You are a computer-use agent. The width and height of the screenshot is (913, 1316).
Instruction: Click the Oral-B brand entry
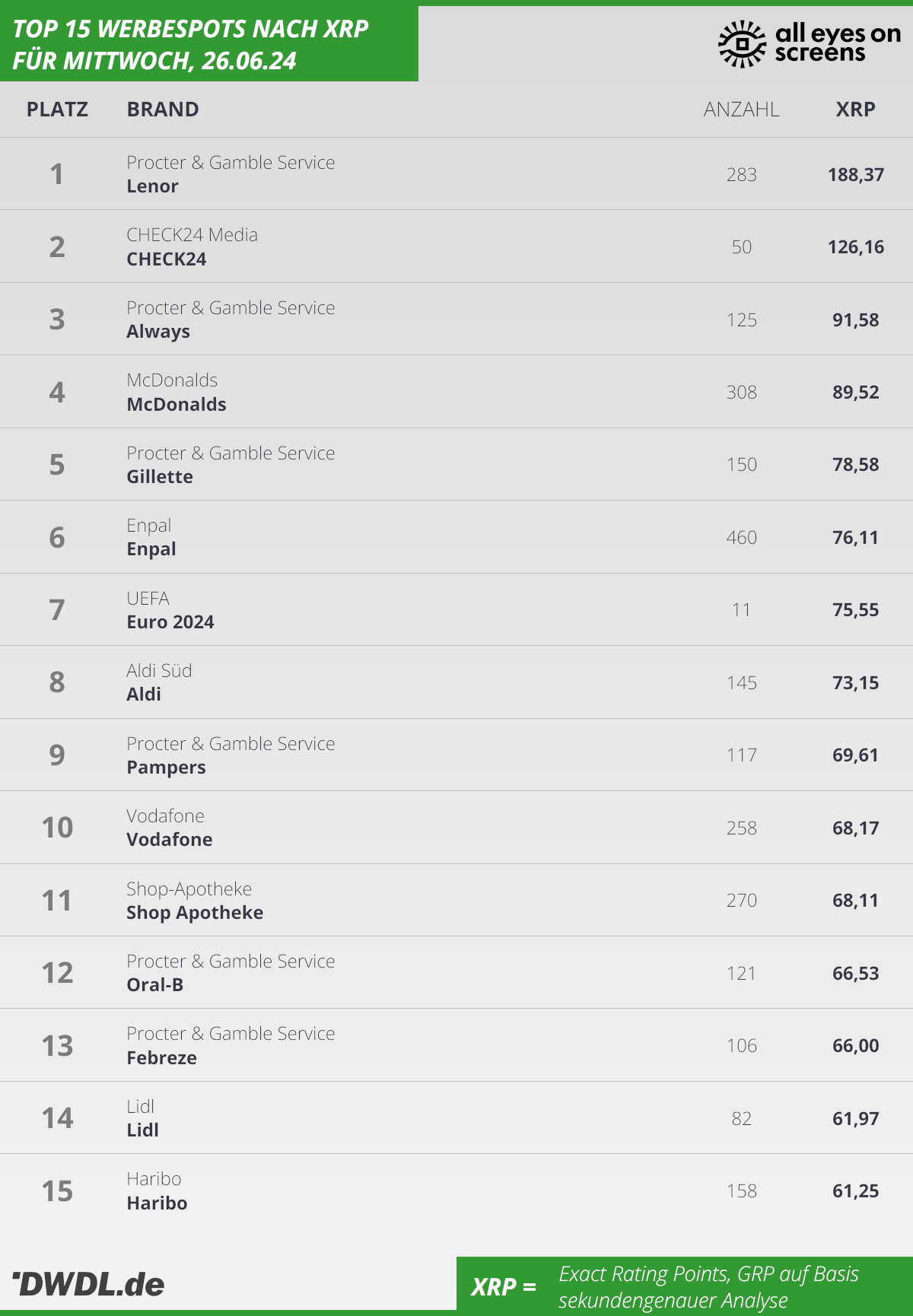point(155,985)
